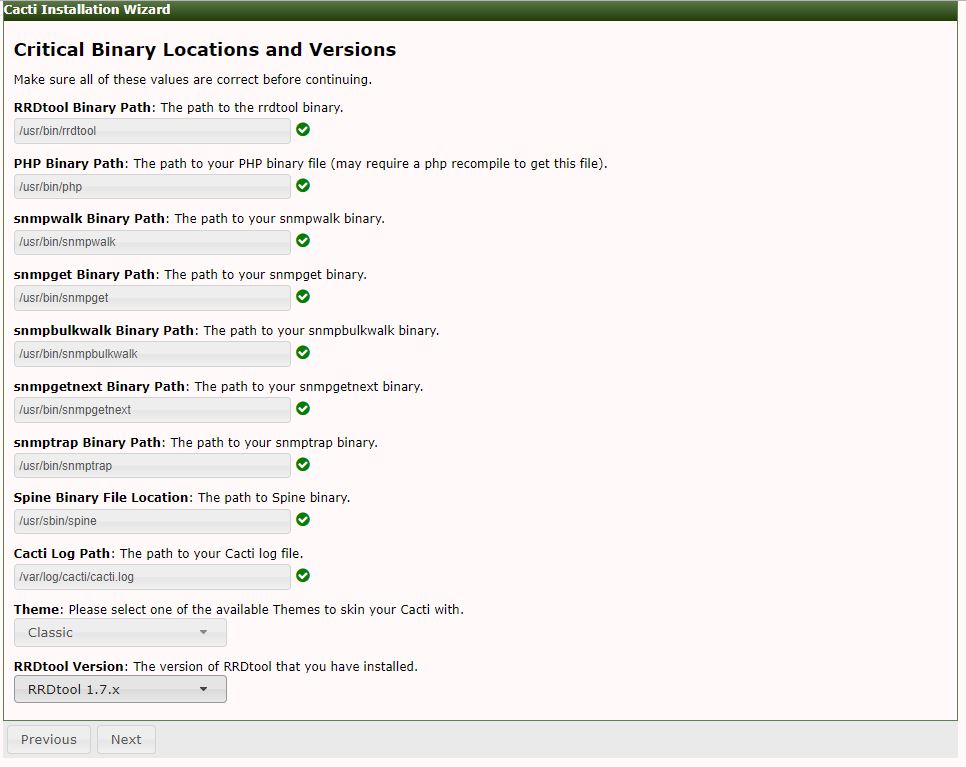This screenshot has width=966, height=767.
Task: Click the green checkmark beside Cacti log path
Action: tap(302, 575)
